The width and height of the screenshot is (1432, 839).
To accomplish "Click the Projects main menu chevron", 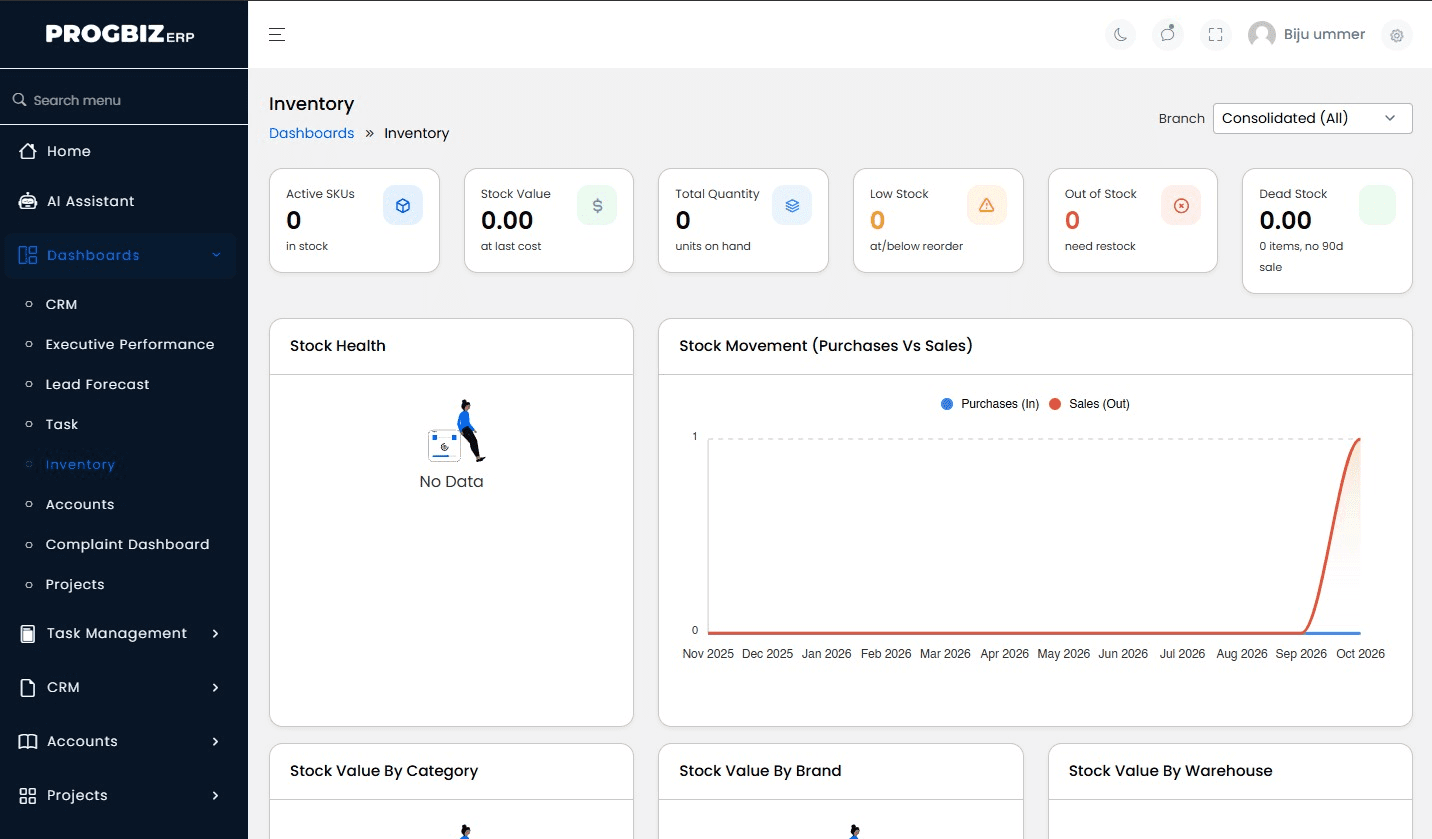I will (x=216, y=795).
